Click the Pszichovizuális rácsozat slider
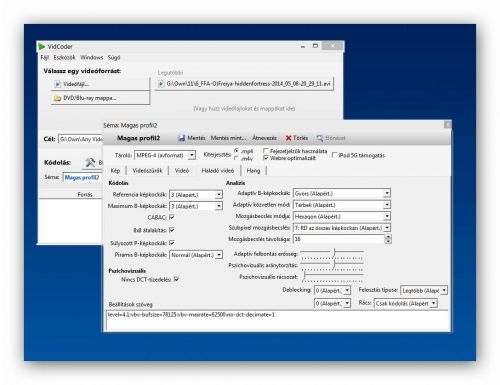Viewport: 500px width, 385px height. [332, 277]
